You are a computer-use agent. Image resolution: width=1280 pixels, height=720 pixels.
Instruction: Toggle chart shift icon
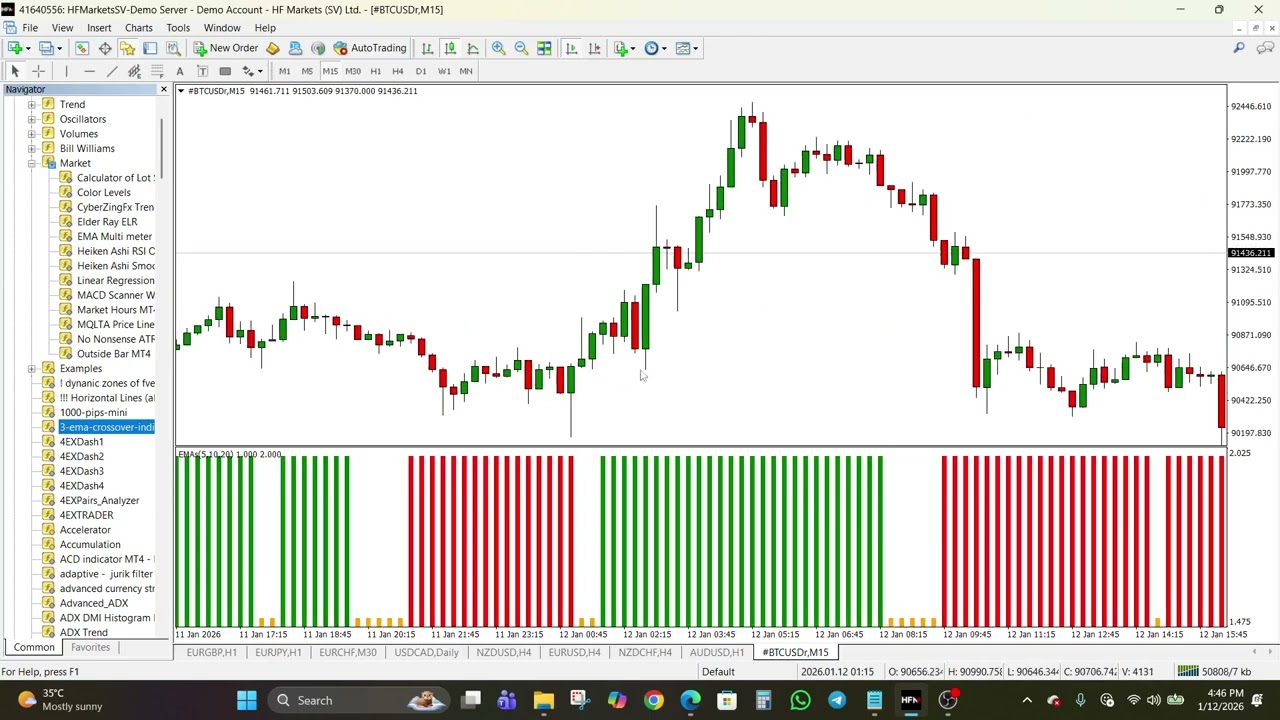[594, 48]
